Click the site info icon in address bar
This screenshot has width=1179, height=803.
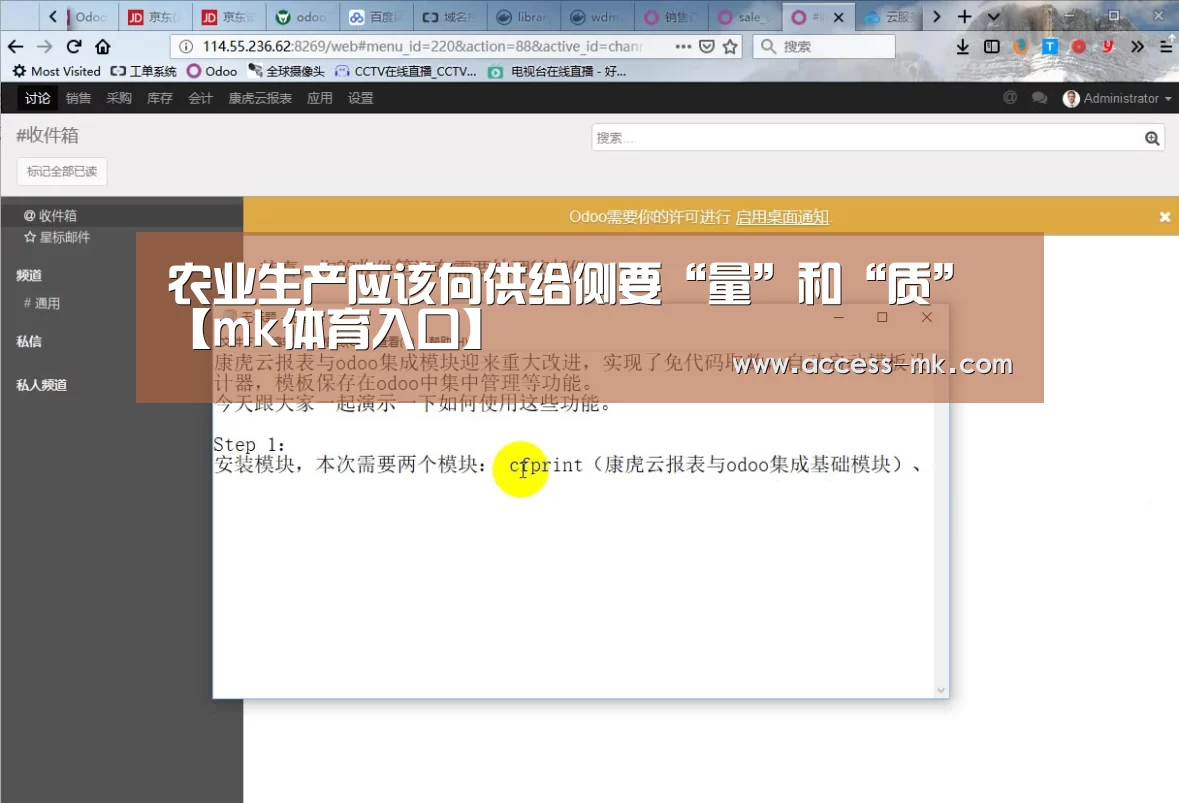[x=186, y=47]
